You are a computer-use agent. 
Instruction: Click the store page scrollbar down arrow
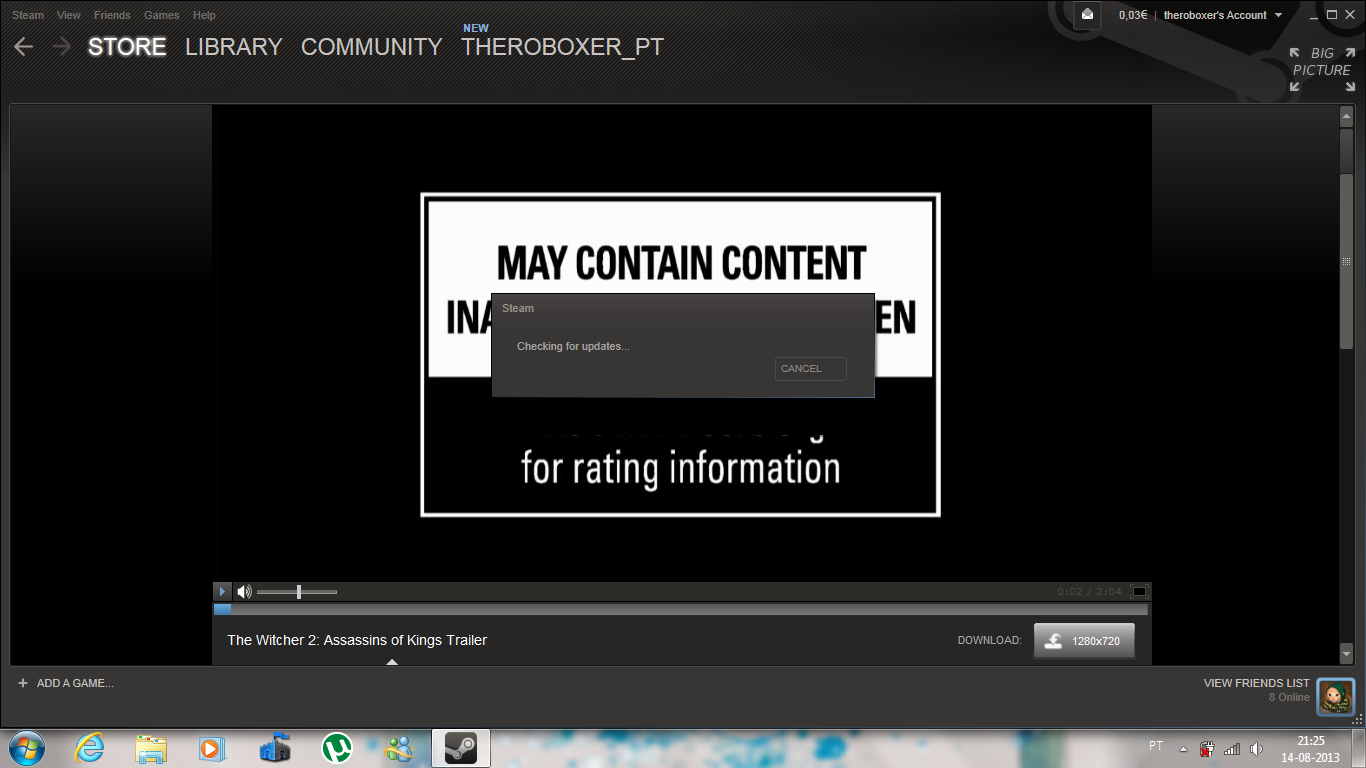coord(1346,654)
